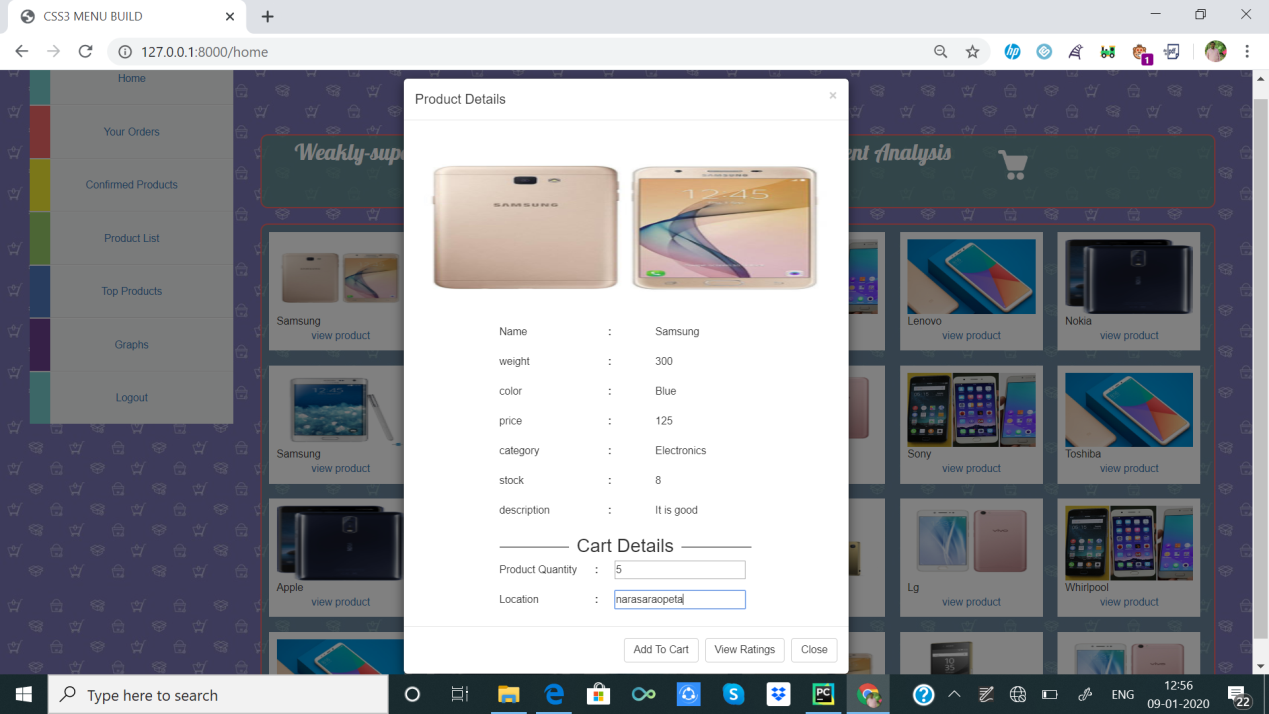Screen dimensions: 1269x714
Task: Open the notification center icon
Action: click(1239, 695)
